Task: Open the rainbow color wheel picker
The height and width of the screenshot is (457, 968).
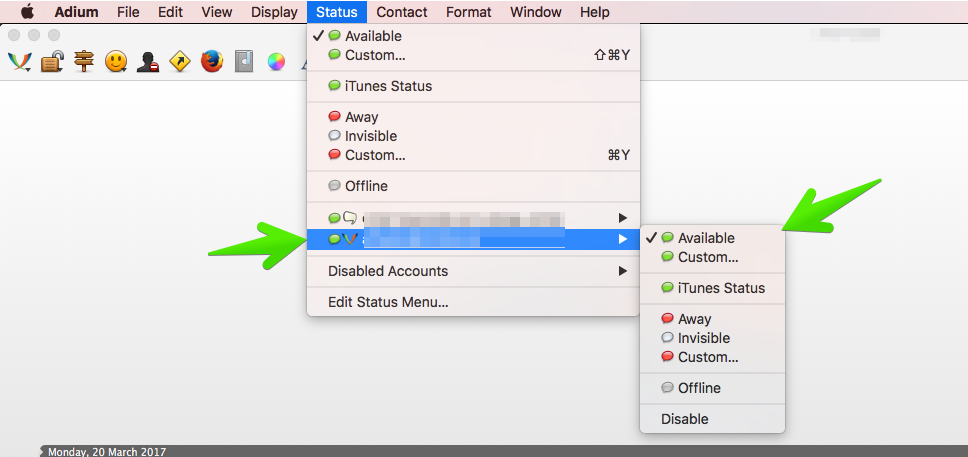Action: [x=276, y=62]
